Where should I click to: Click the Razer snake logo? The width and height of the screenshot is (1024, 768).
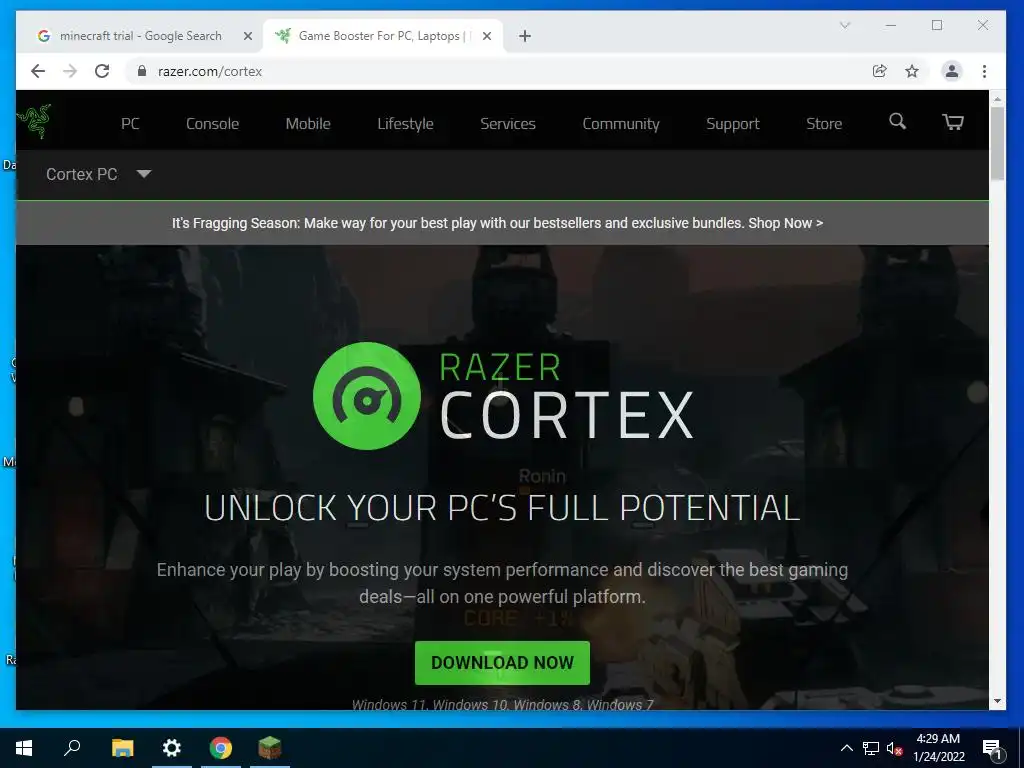(x=34, y=121)
